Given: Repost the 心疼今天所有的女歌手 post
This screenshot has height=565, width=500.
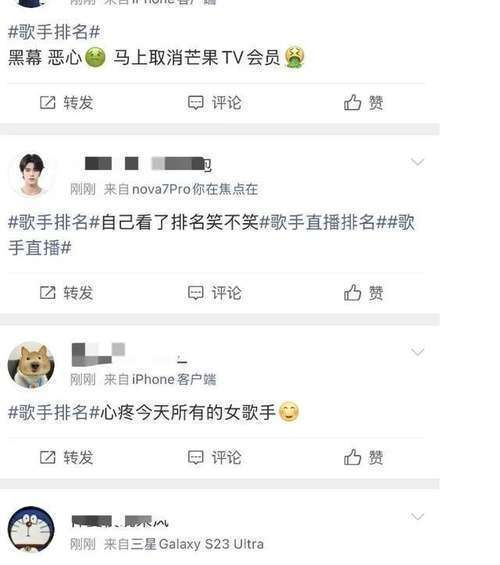Looking at the screenshot, I should coord(67,457).
